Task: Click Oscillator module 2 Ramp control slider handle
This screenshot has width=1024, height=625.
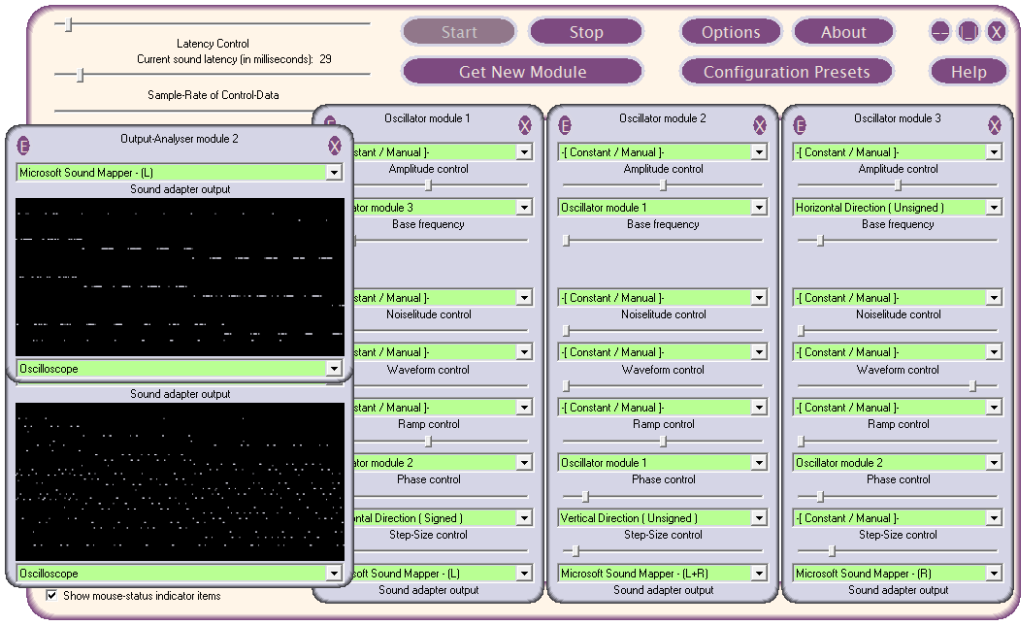Action: (x=663, y=441)
